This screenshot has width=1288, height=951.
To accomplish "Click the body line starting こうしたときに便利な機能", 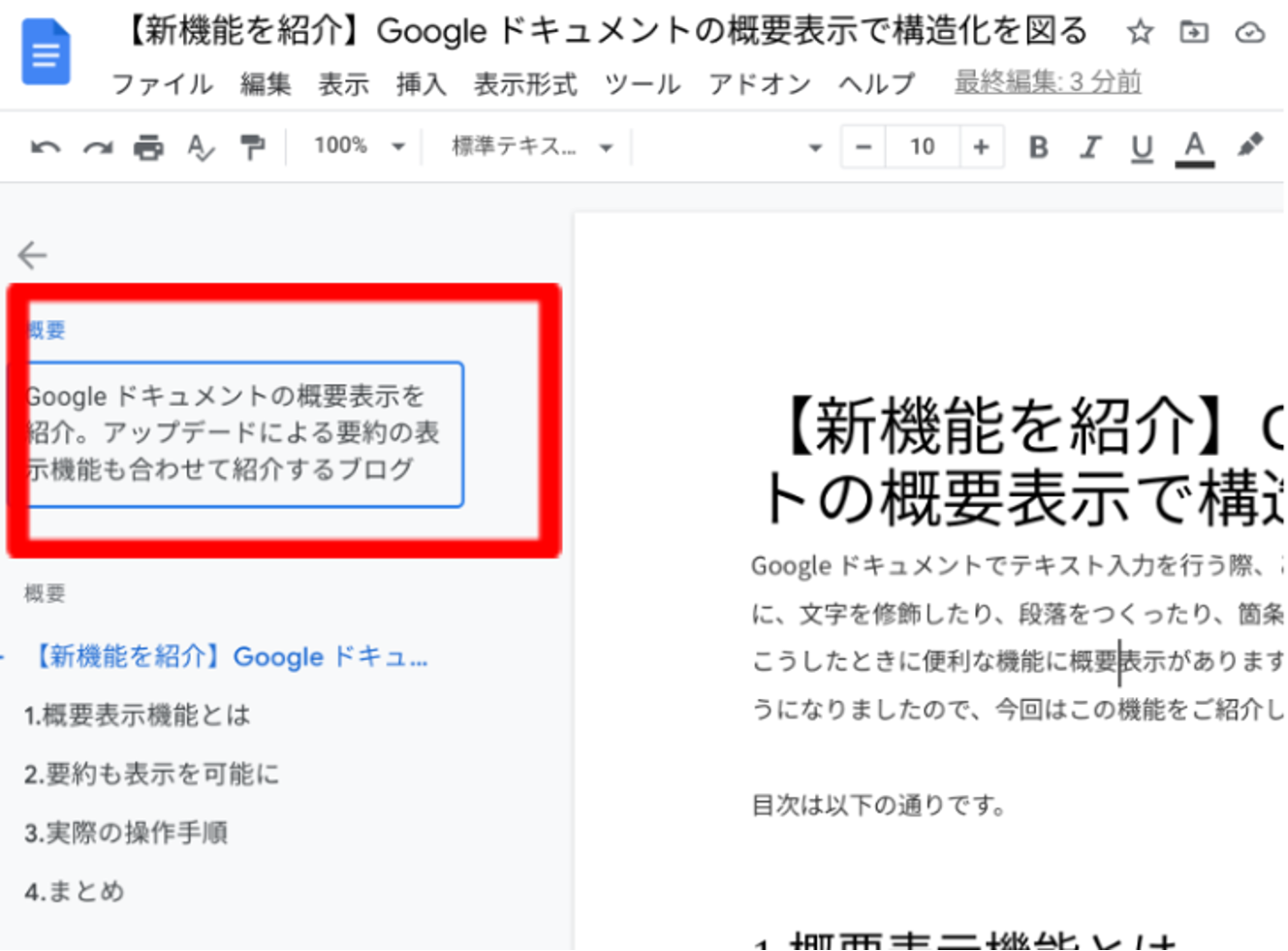I will click(1018, 661).
